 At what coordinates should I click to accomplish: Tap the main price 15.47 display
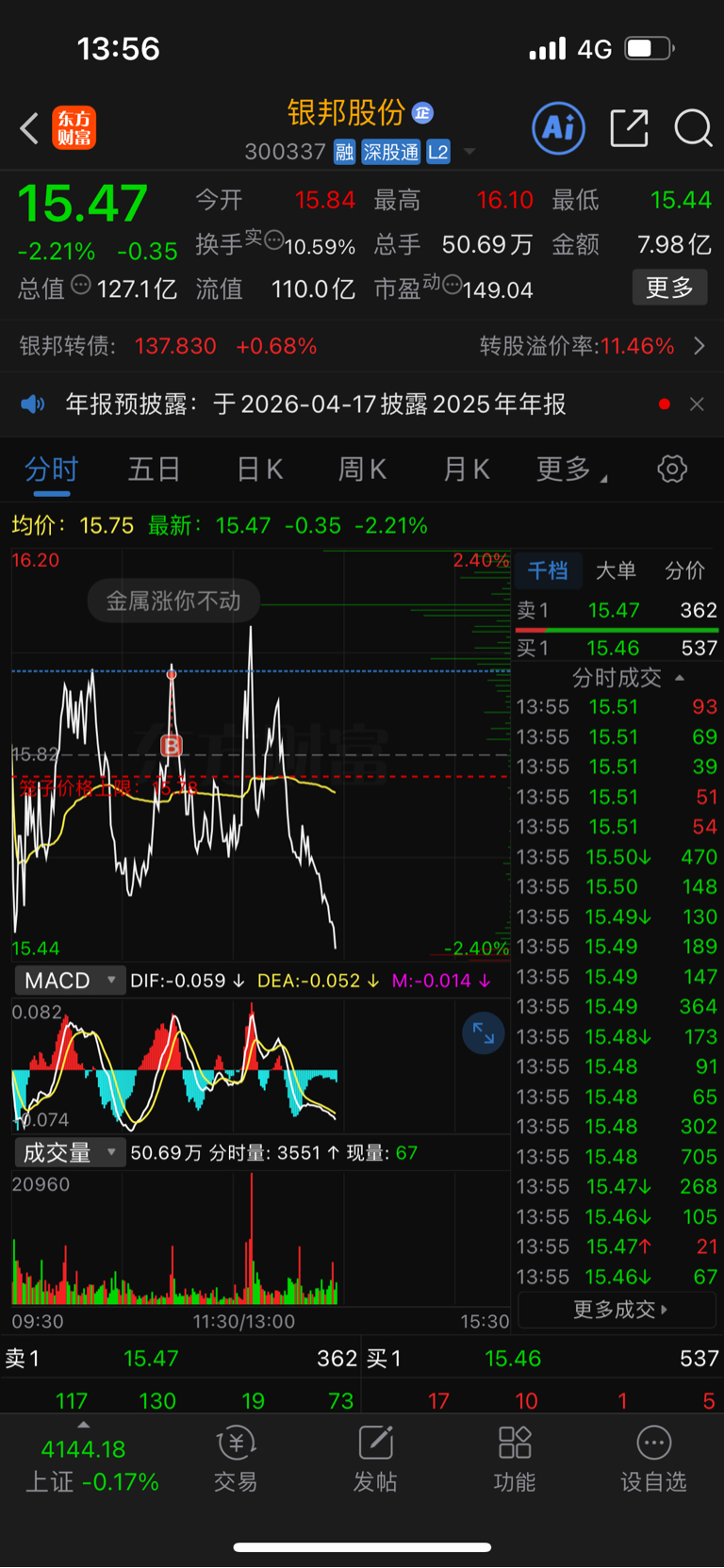click(83, 203)
